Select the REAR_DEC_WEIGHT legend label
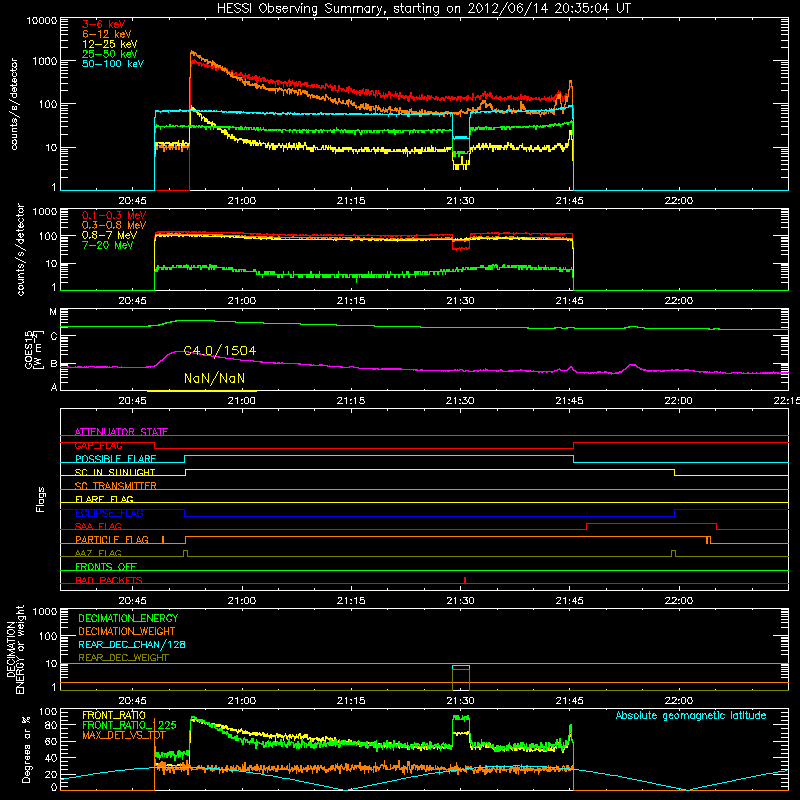The width and height of the screenshot is (800, 800). coord(123,658)
